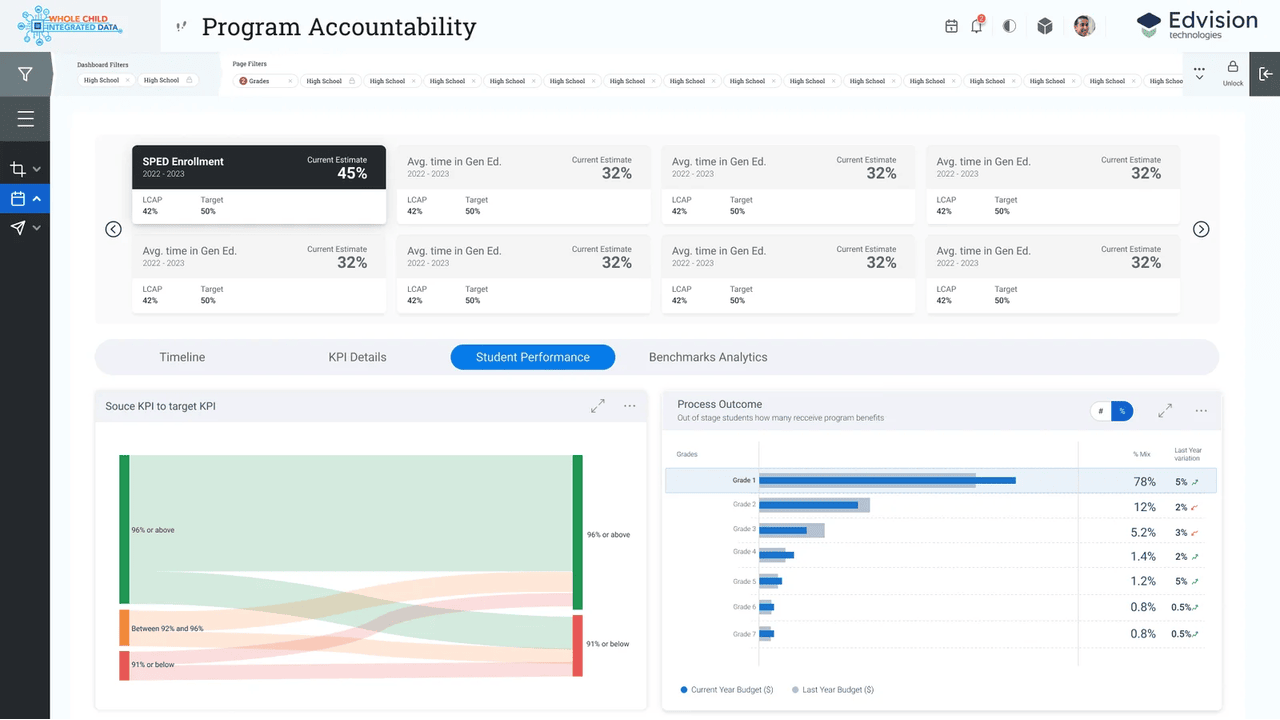This screenshot has width=1280, height=720.
Task: Select the SPED Enrollment KPI card
Action: (259, 184)
